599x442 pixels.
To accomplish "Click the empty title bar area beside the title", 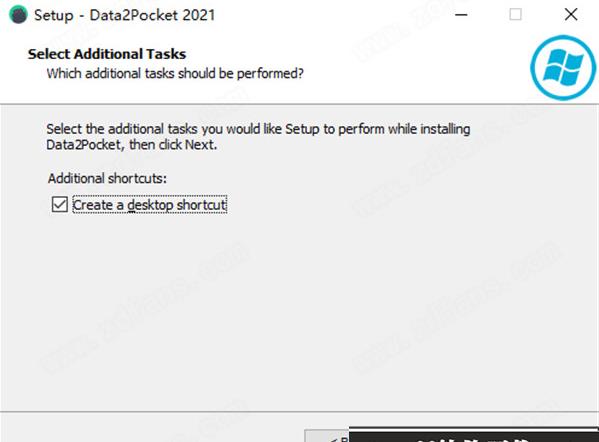I will 332,15.
